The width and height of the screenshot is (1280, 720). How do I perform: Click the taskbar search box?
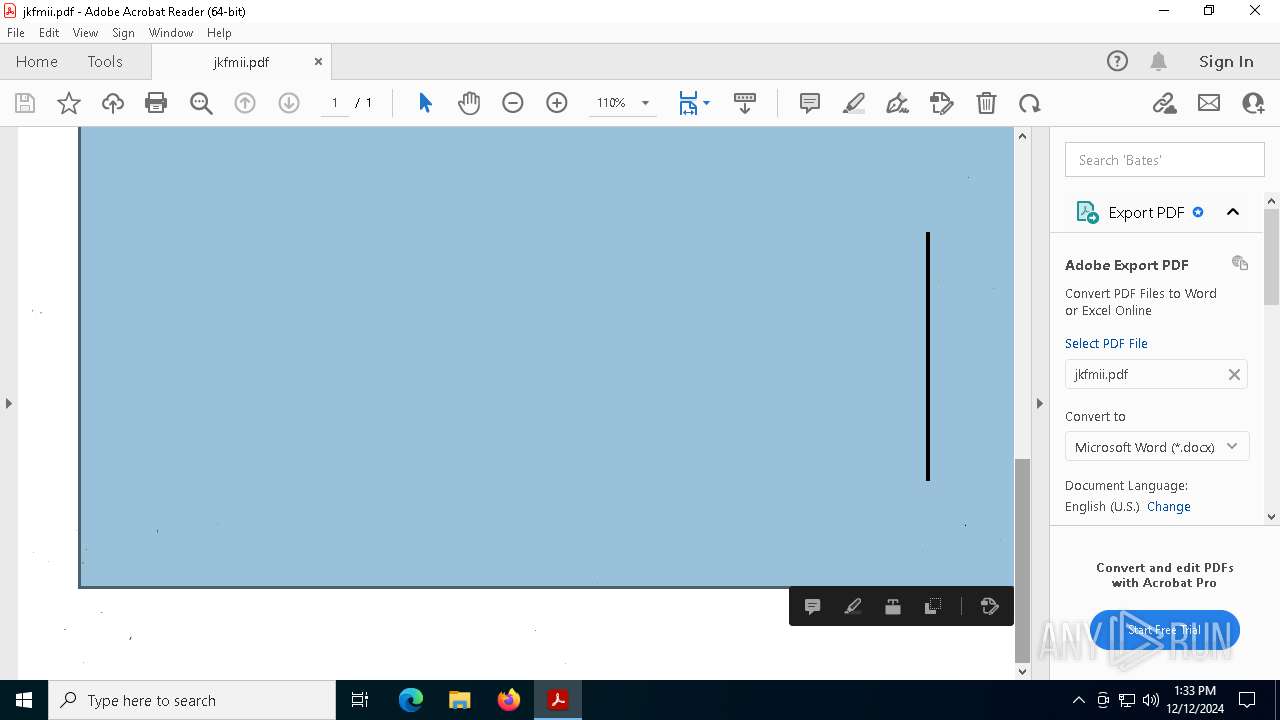[192, 700]
